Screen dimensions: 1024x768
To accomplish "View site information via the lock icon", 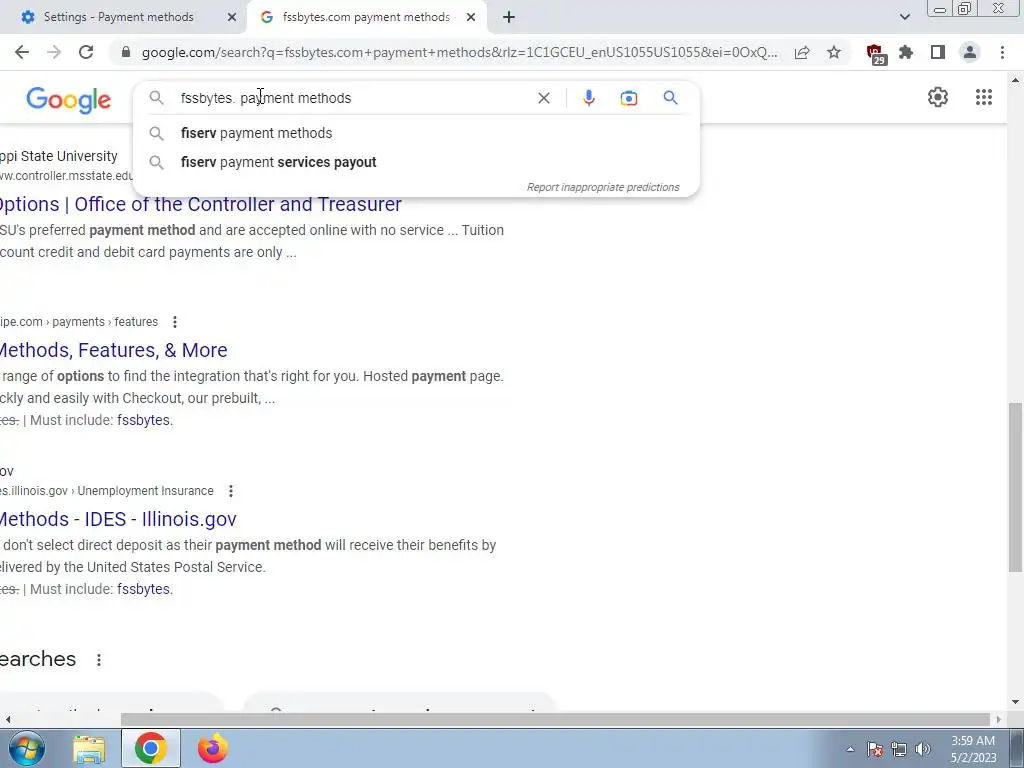I will 126,52.
